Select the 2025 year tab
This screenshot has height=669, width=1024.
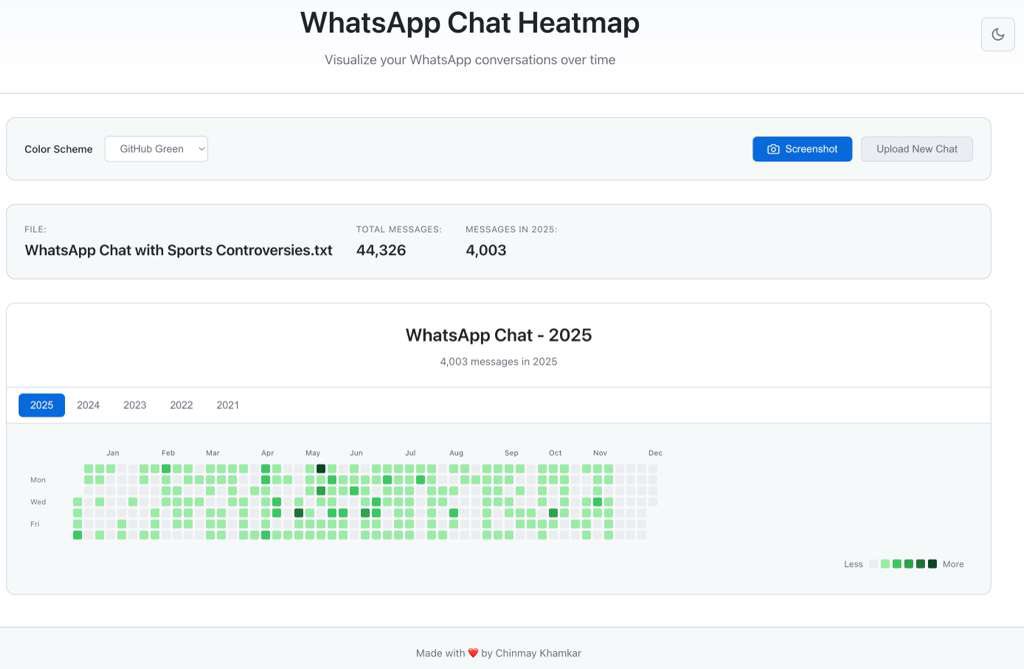(x=42, y=405)
